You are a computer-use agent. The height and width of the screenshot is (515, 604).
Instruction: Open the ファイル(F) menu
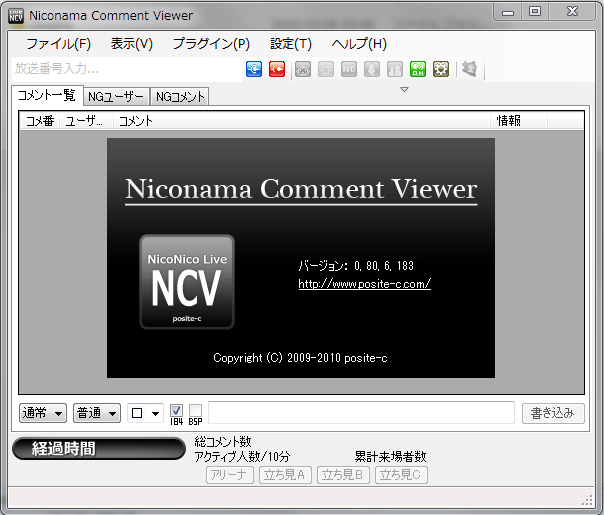59,44
